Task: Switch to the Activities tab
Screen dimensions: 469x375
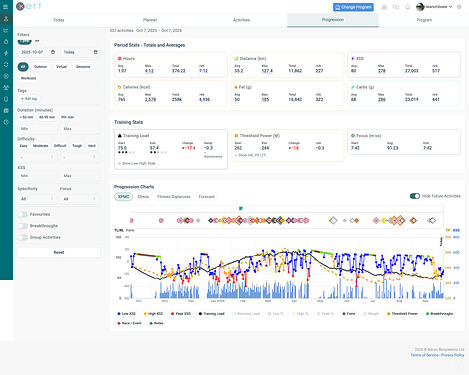Action: pyautogui.click(x=241, y=20)
